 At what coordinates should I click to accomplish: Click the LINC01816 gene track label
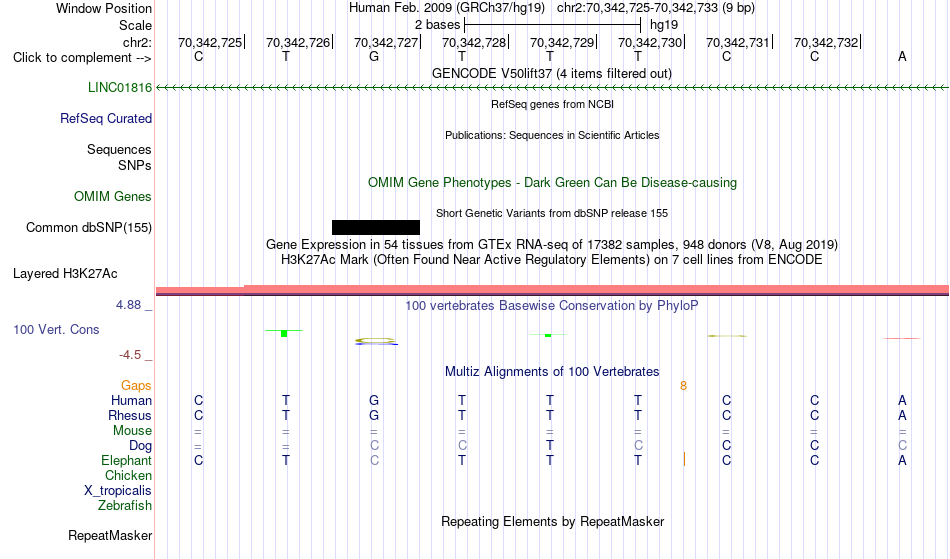[x=120, y=87]
